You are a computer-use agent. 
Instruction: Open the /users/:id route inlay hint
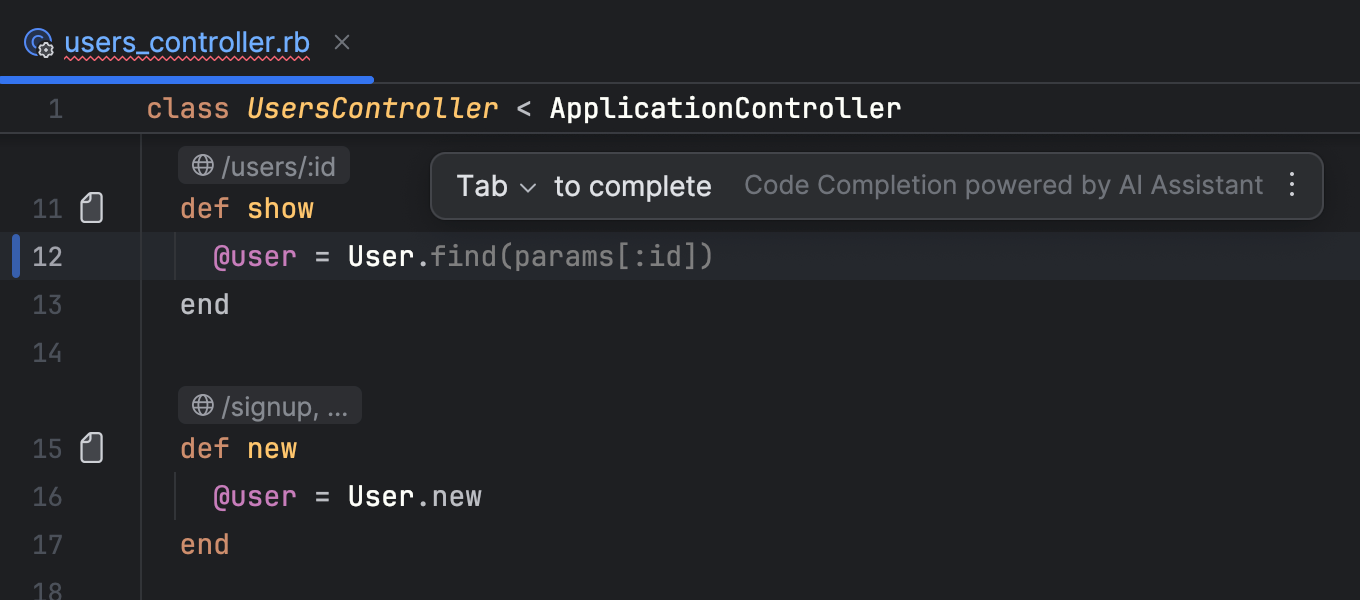[264, 165]
